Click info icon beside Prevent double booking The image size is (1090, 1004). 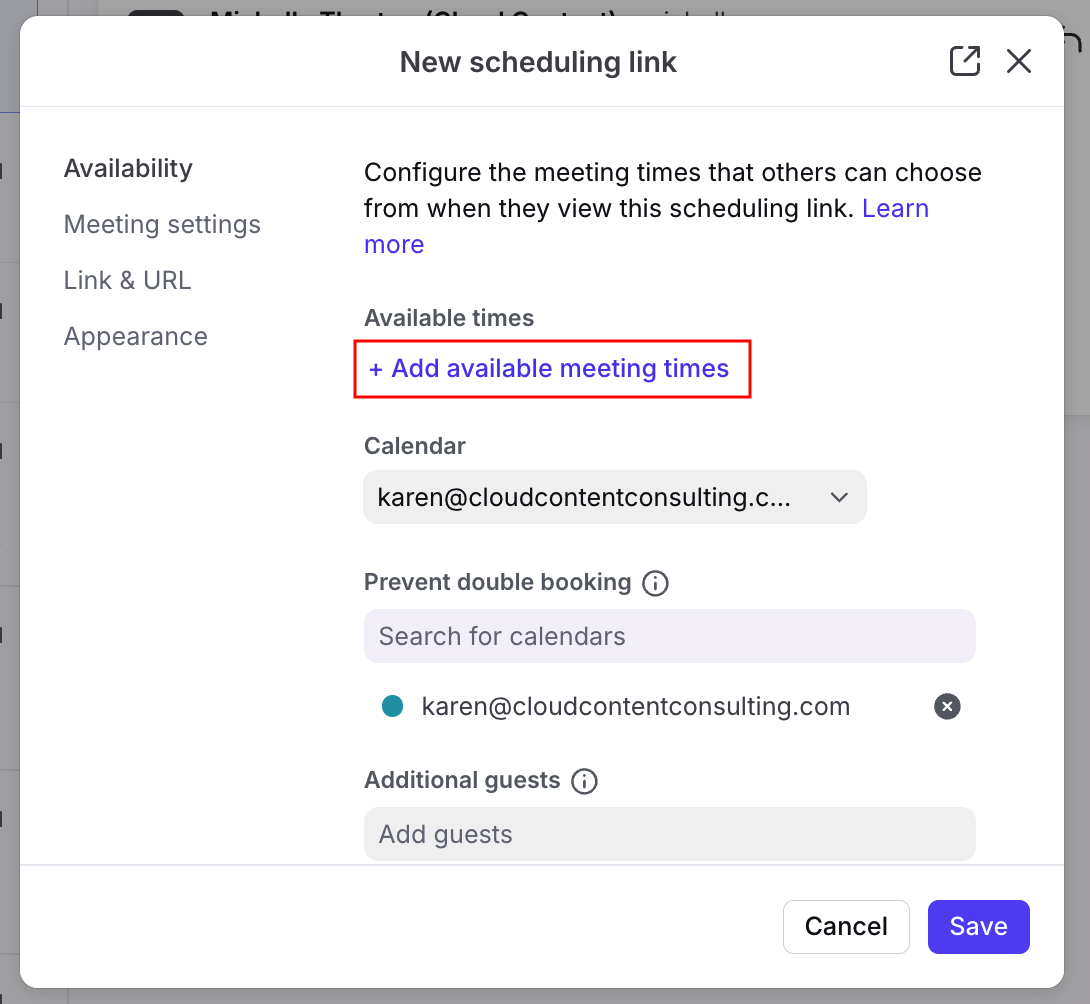655,583
